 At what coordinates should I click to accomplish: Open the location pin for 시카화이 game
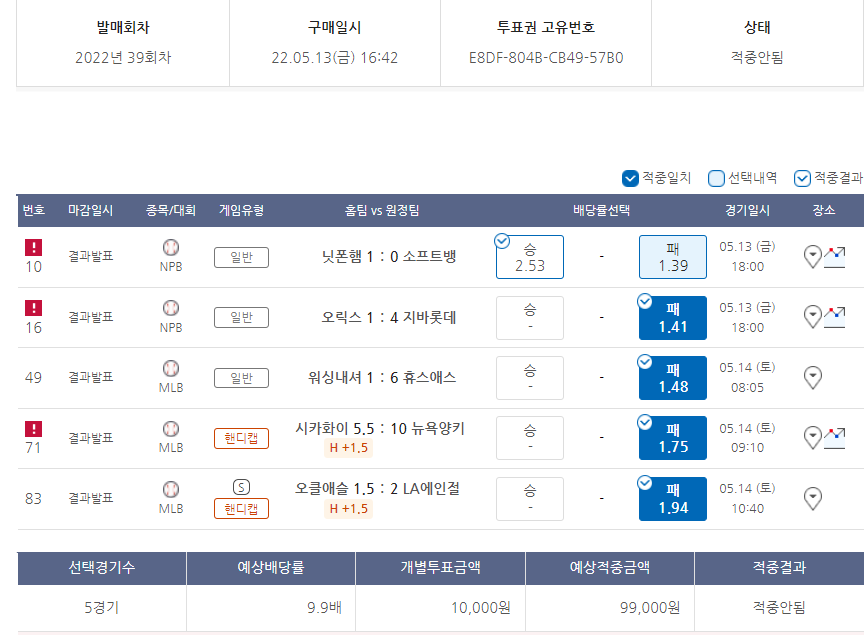click(813, 437)
